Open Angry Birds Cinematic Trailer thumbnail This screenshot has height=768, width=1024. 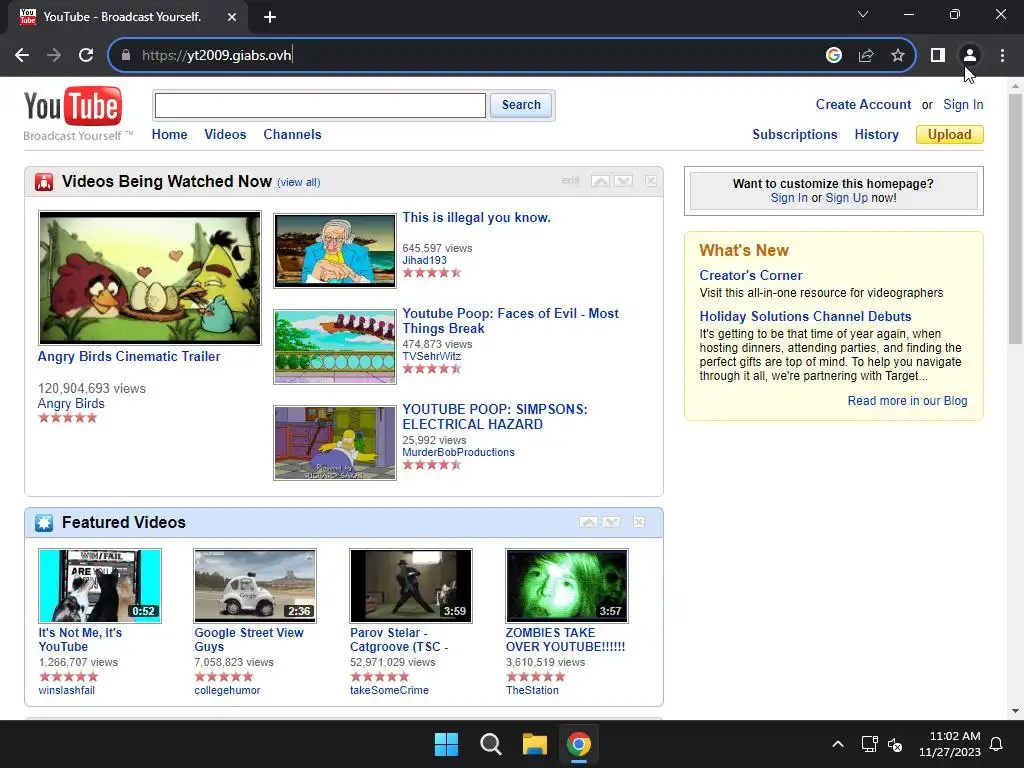coord(150,278)
